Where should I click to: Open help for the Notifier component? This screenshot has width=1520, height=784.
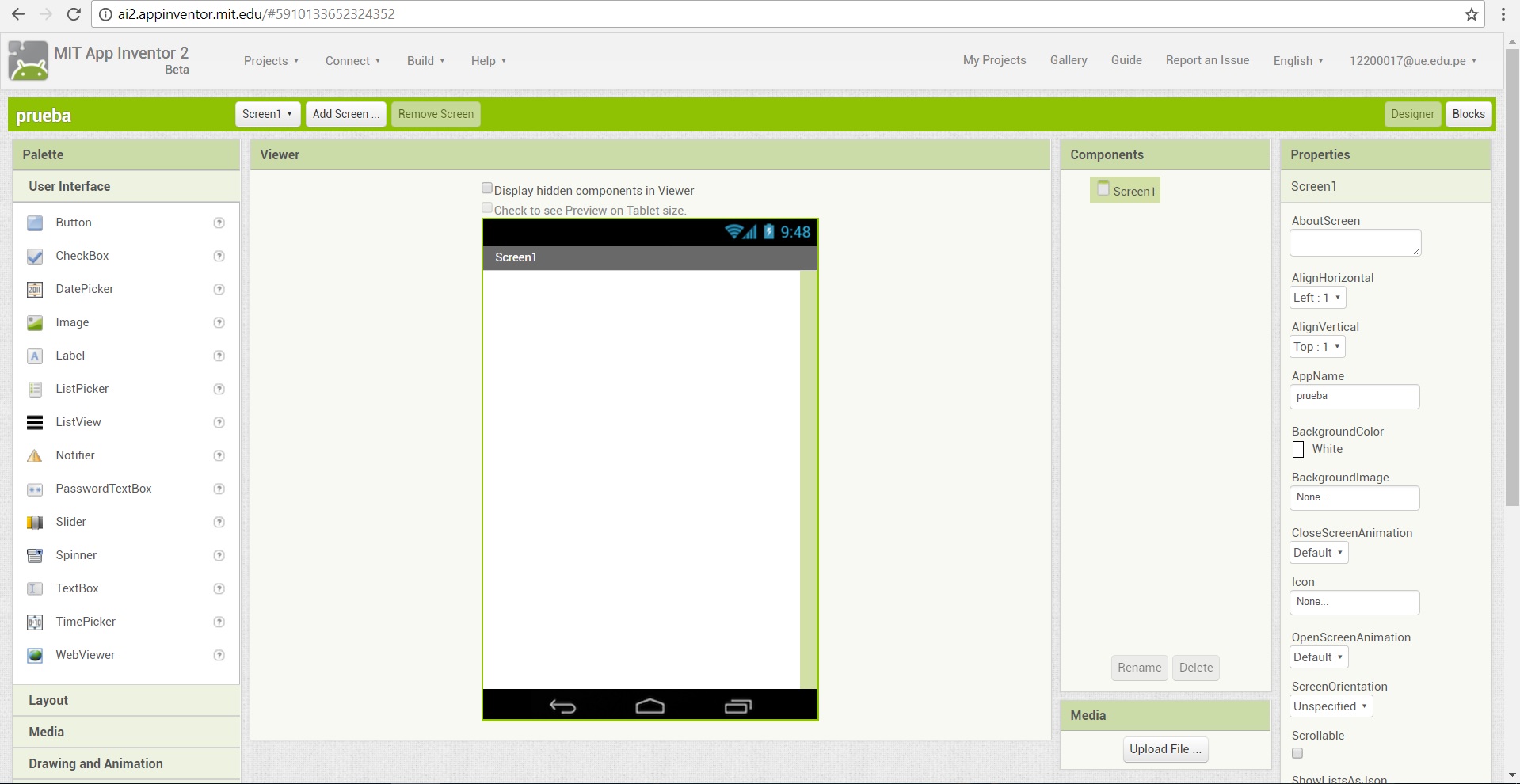219,456
